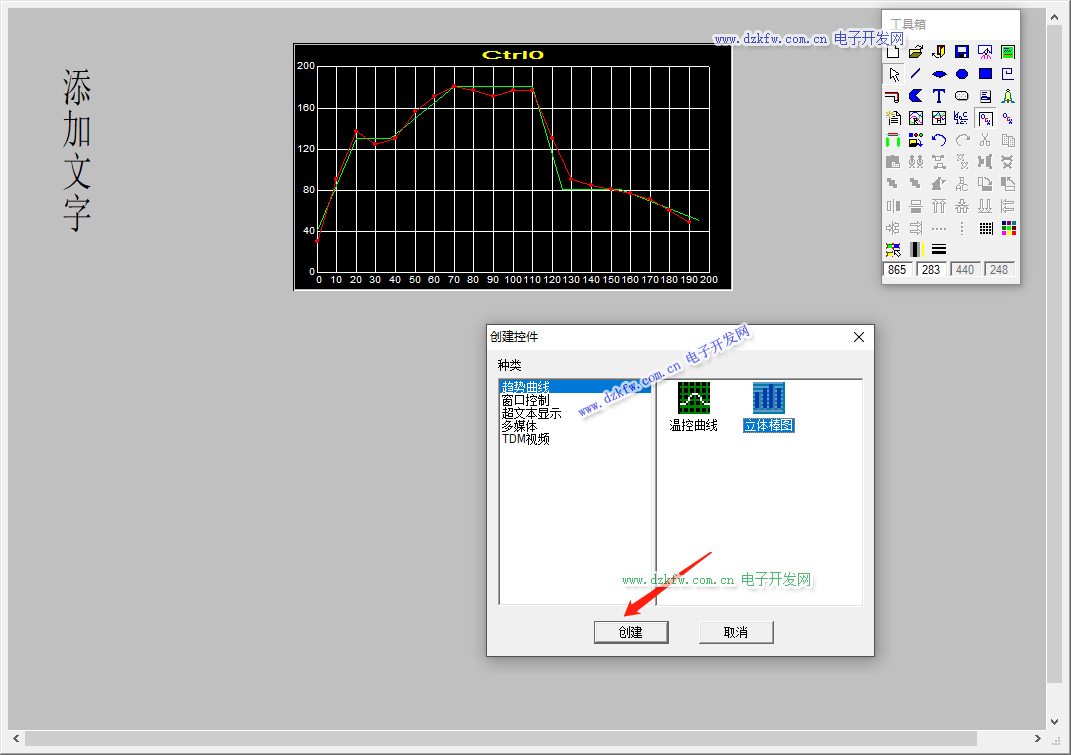Image resolution: width=1071 pixels, height=755 pixels.
Task: Select the filled blue rectangle tool
Action: [x=985, y=74]
